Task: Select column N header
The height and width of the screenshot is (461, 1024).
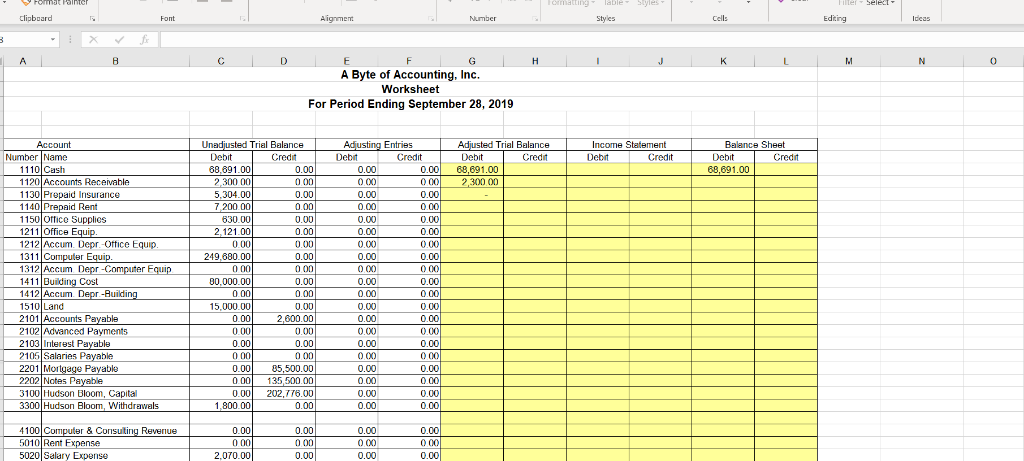Action: pos(921,61)
